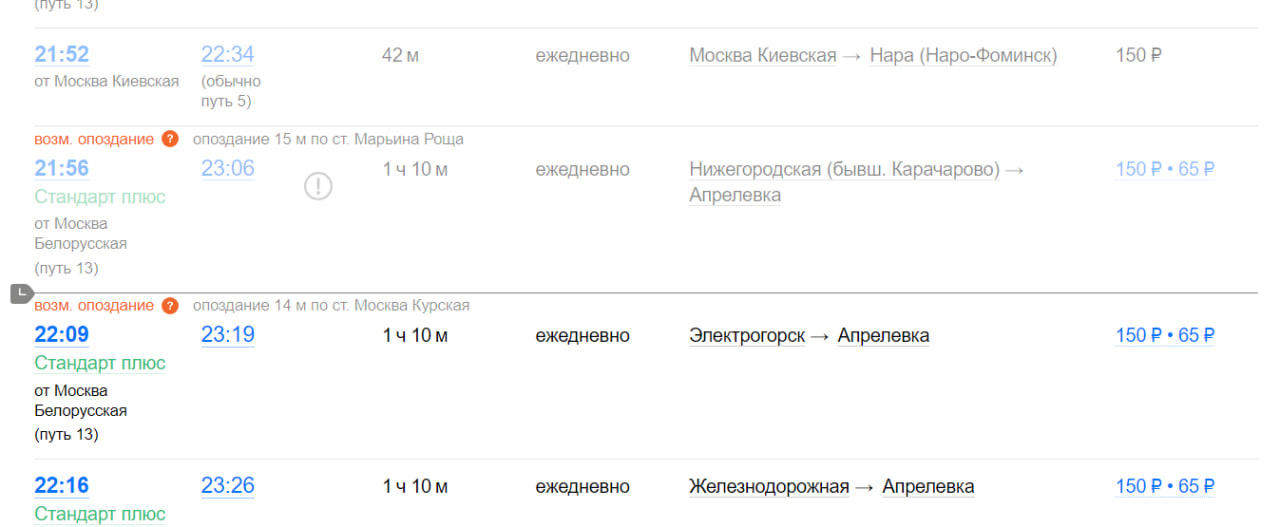Open the Нижегородская (бывш. Карачарово) station link
This screenshot has width=1280, height=527.
[x=845, y=169]
